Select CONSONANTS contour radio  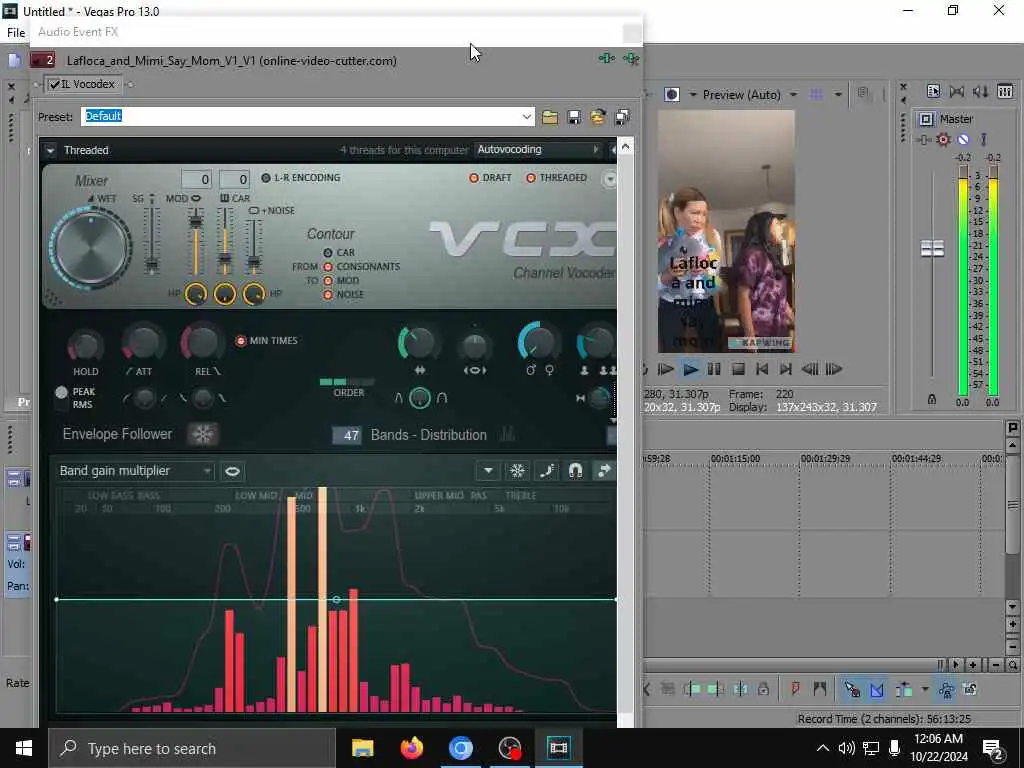[328, 266]
